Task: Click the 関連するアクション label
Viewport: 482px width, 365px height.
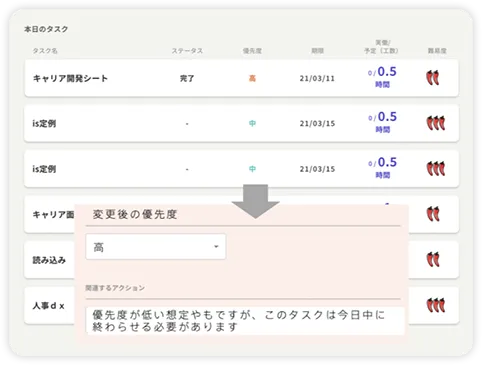Action: pyautogui.click(x=115, y=288)
